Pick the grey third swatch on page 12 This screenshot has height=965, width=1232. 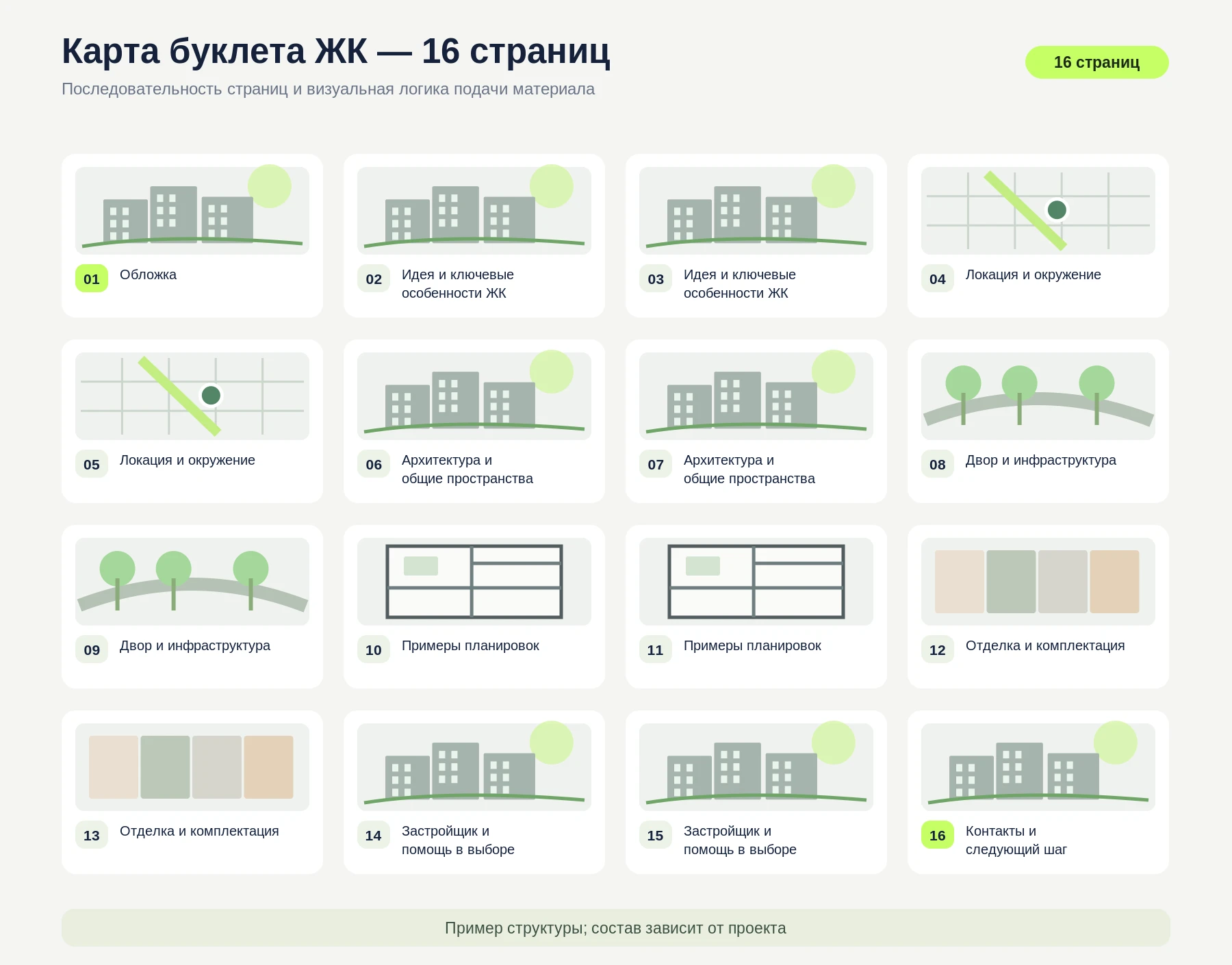(x=1063, y=582)
